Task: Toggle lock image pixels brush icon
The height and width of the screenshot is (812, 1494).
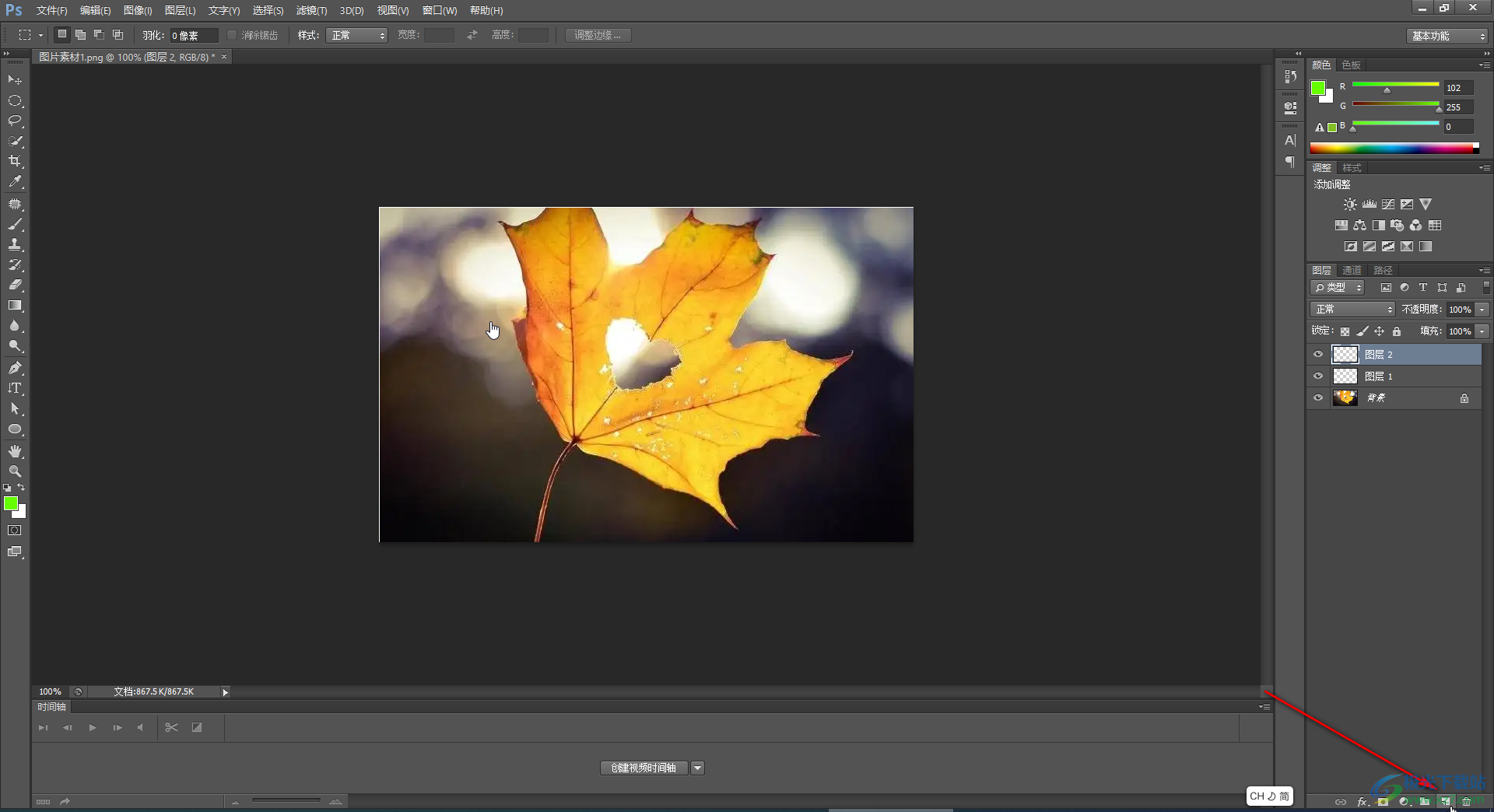Action: coord(1362,331)
